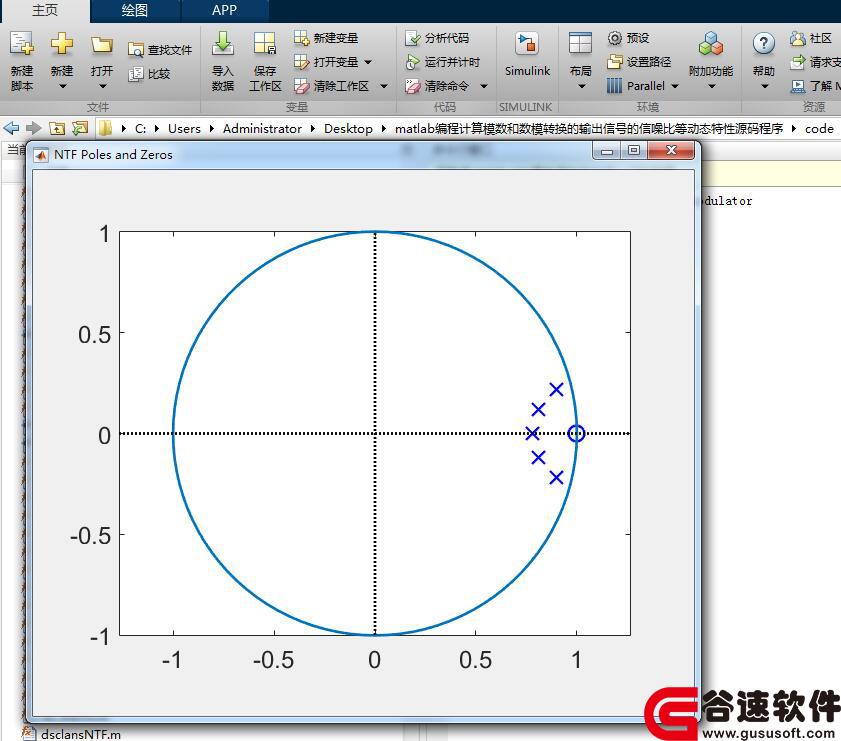Maximize the NTF Poles and Zeros window
The width and height of the screenshot is (841, 741).
click(633, 151)
